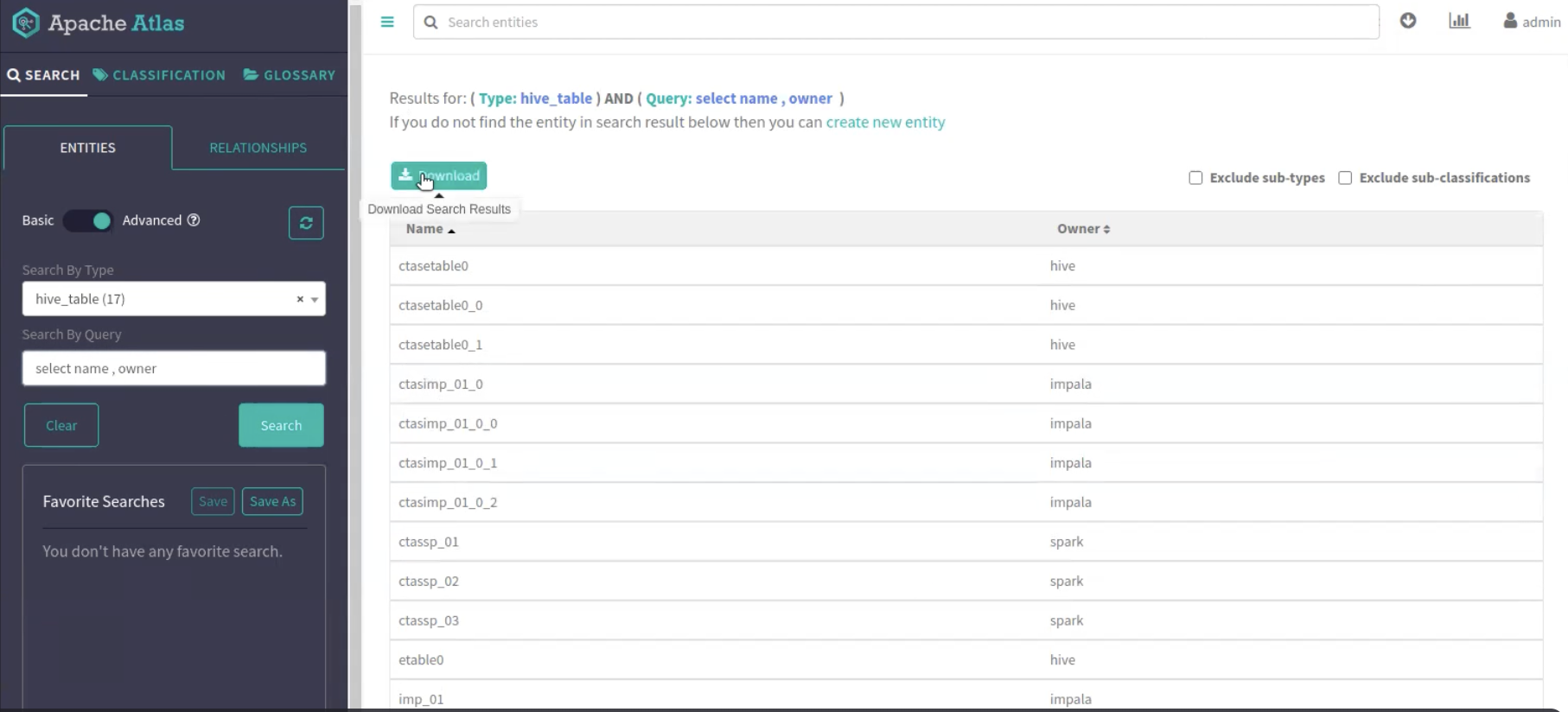Click the Apache Atlas logo icon
The height and width of the screenshot is (712, 1568).
click(26, 22)
